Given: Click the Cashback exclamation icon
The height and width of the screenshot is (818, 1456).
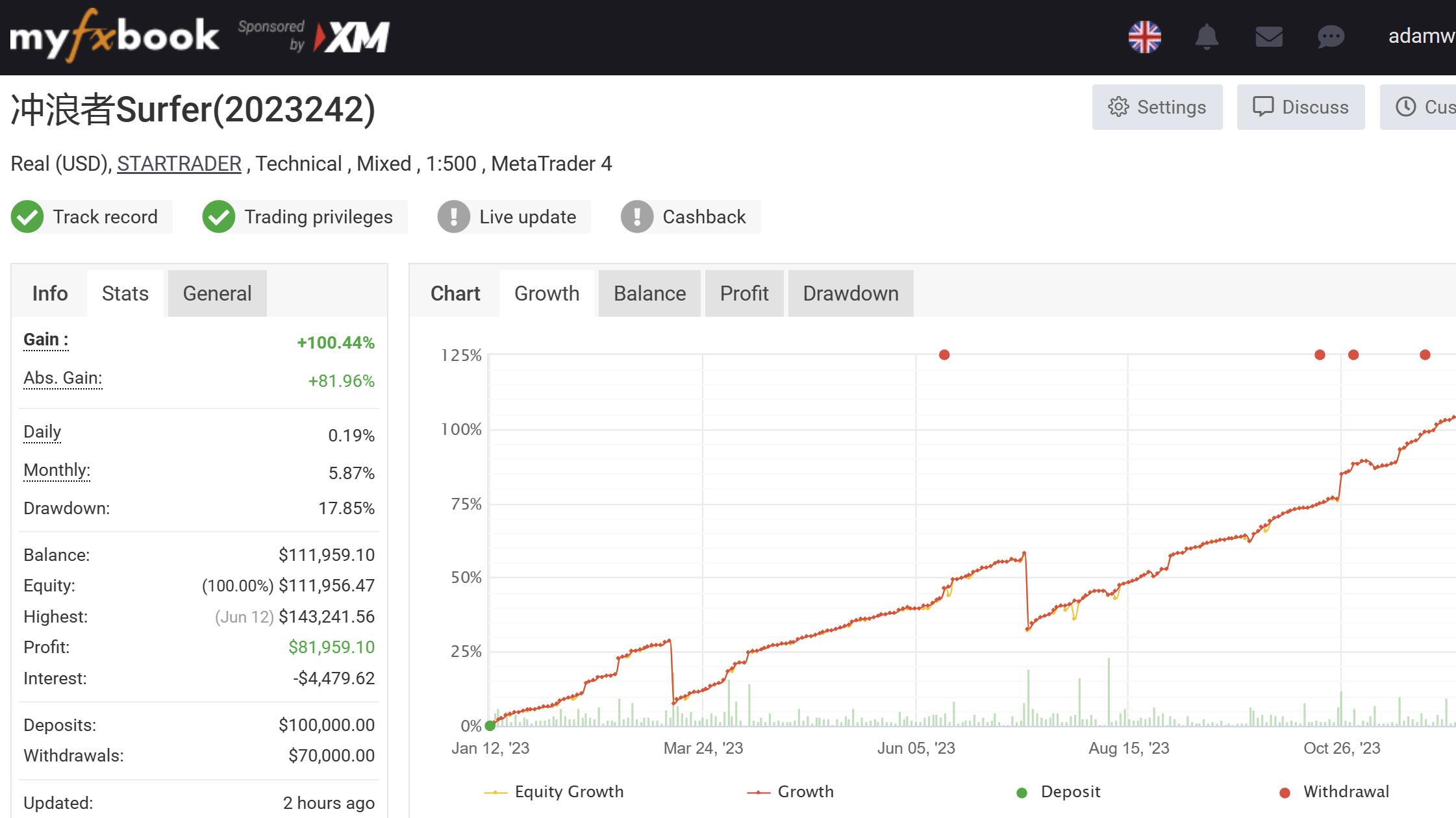Looking at the screenshot, I should 636,217.
